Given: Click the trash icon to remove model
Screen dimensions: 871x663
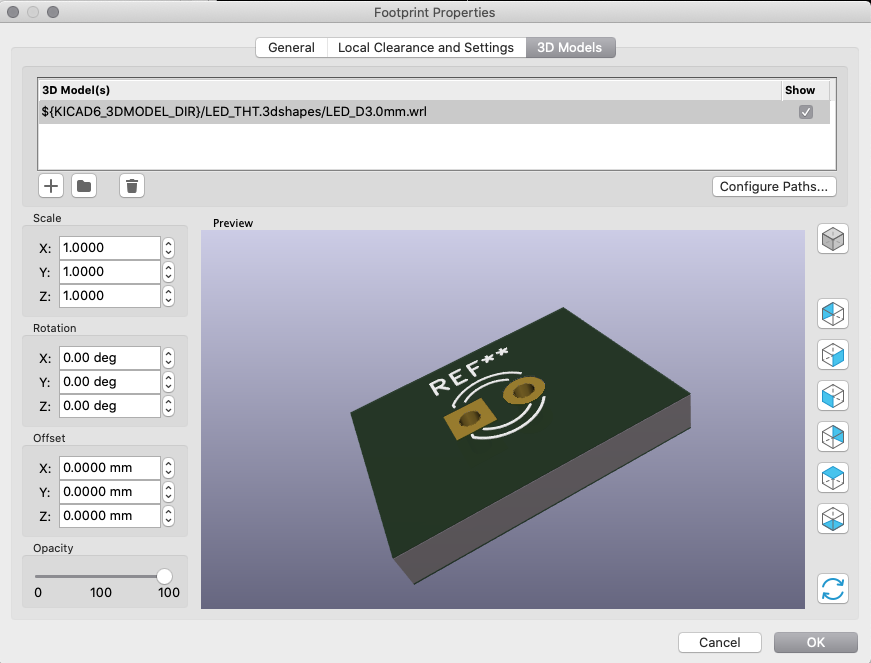Looking at the screenshot, I should [x=132, y=185].
